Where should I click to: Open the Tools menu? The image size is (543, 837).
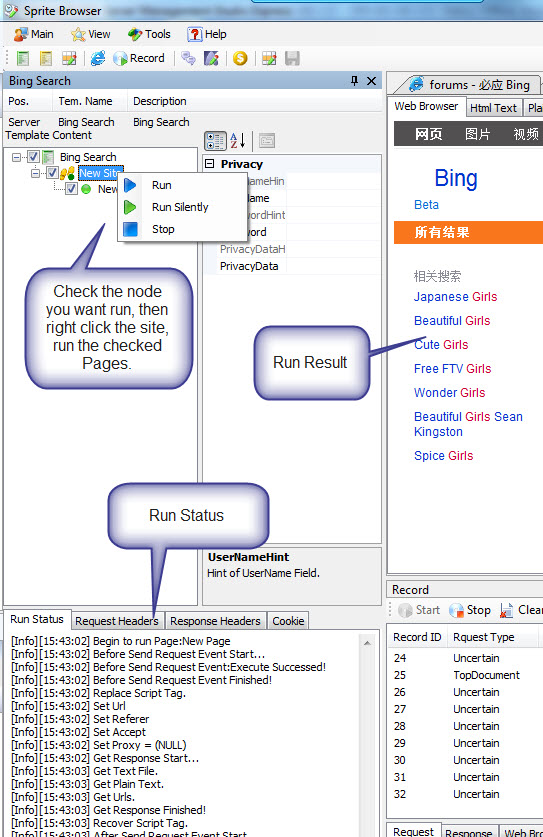(x=149, y=34)
